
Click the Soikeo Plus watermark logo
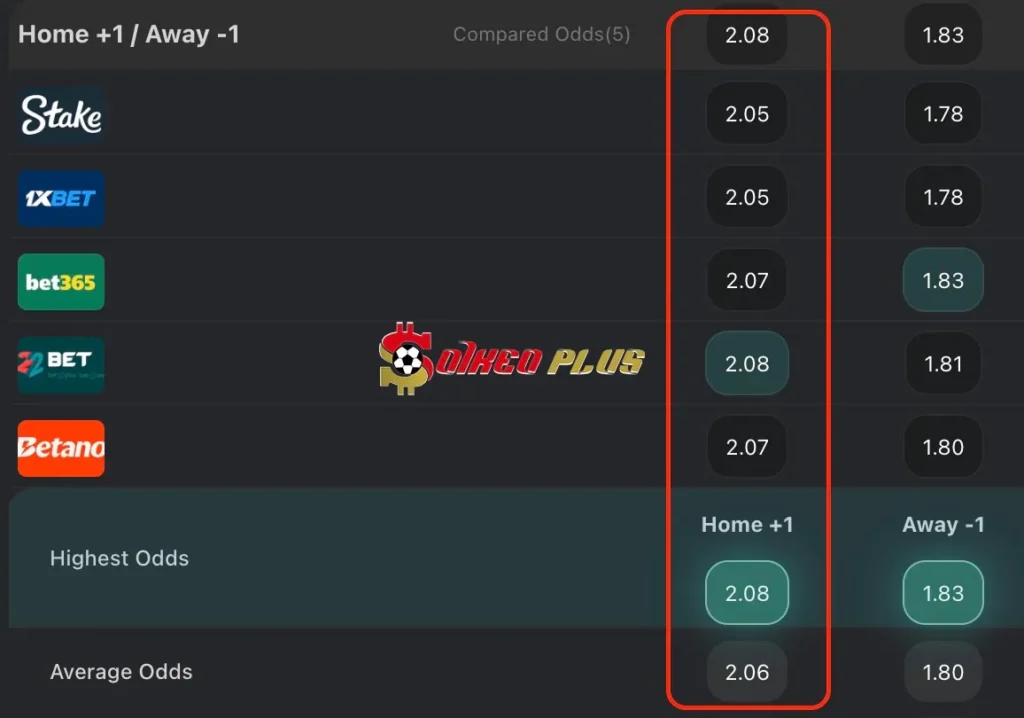(x=511, y=359)
